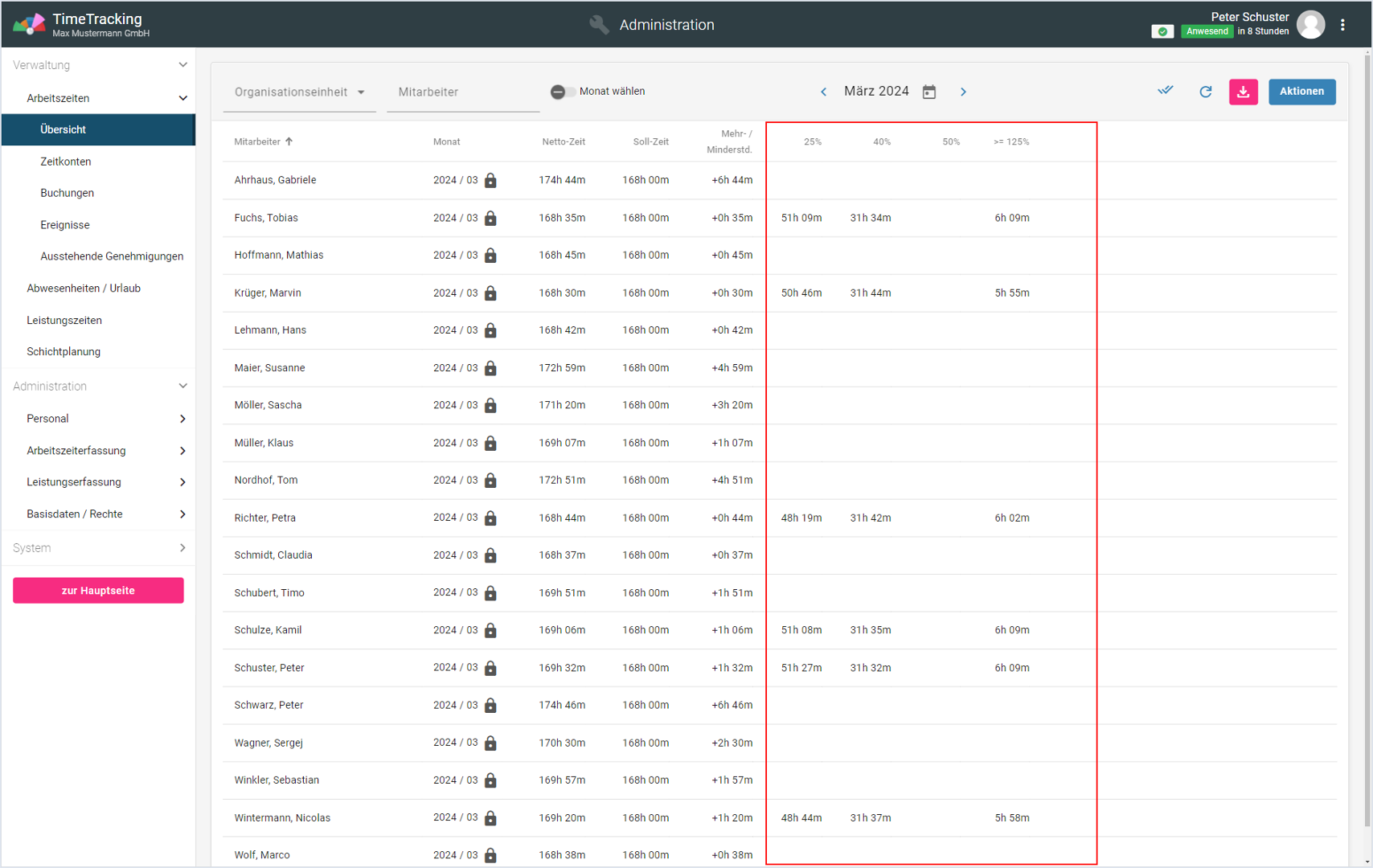Click the lock icon for Ahrhaus, Gabriele
Image resolution: width=1373 pixels, height=868 pixels.
click(490, 181)
